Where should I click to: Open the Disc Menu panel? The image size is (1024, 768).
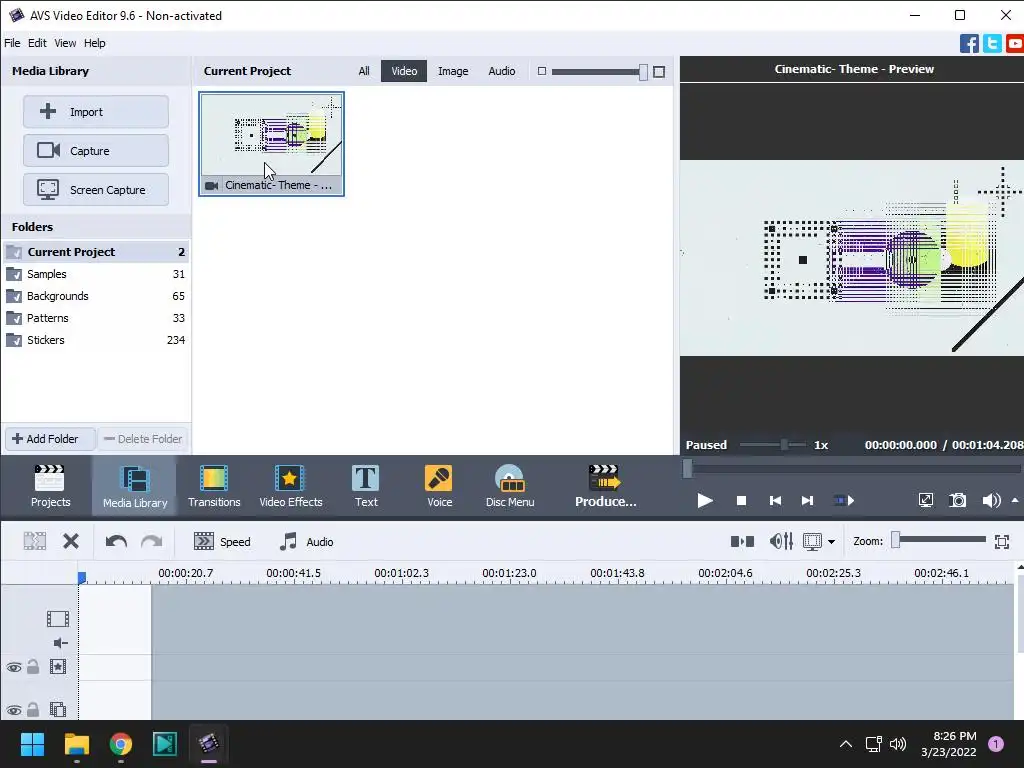pos(510,486)
